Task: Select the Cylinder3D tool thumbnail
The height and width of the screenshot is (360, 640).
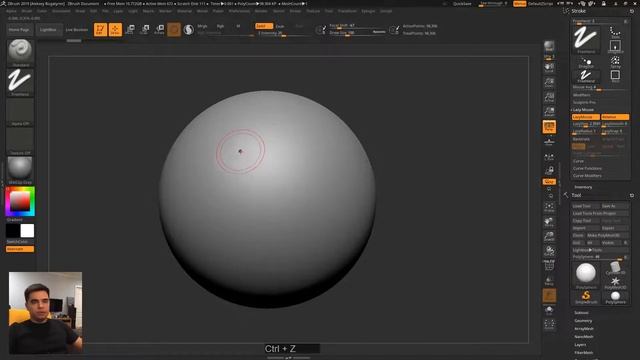Action: pyautogui.click(x=615, y=268)
